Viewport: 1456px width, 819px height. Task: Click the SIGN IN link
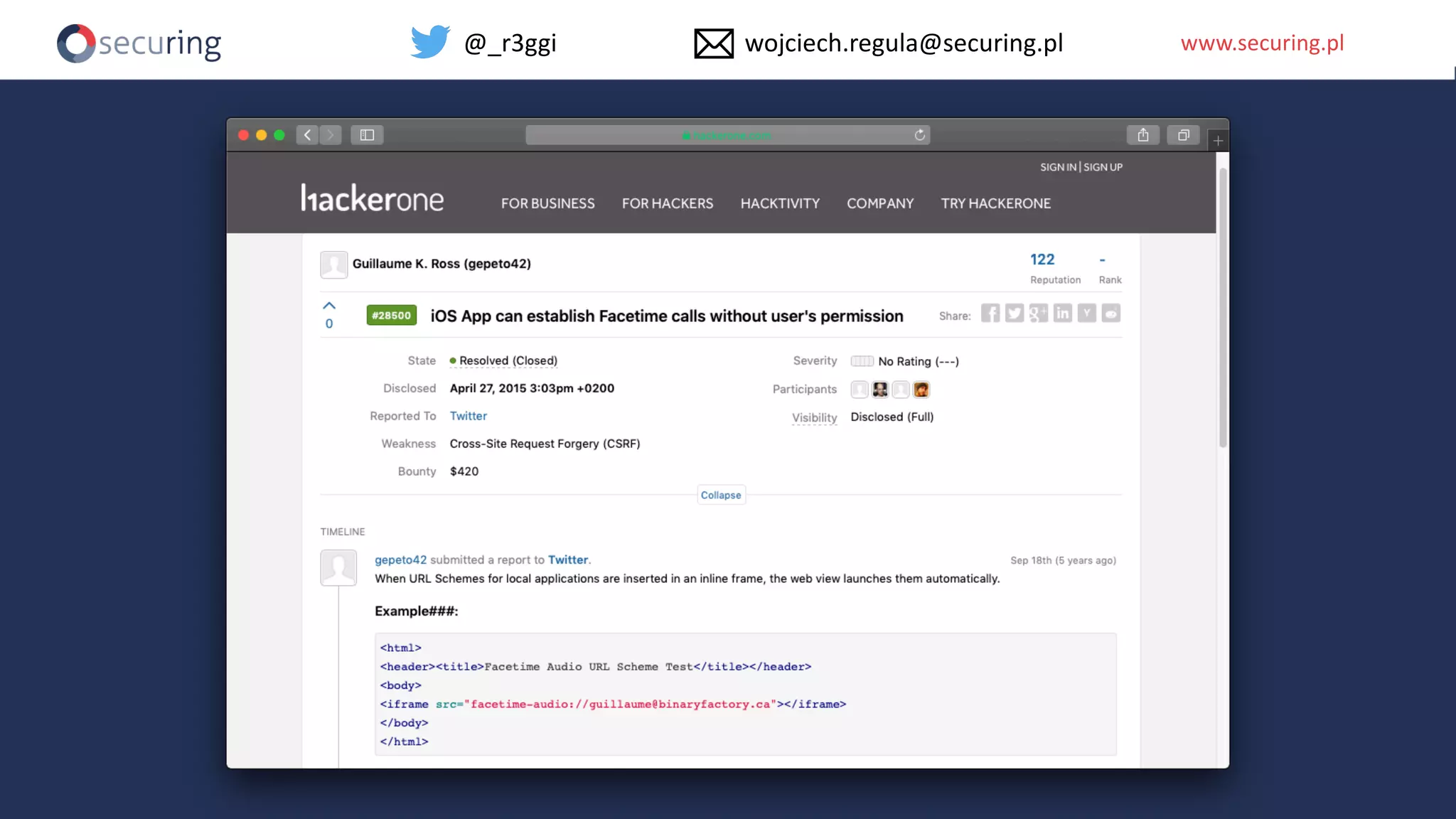coord(1058,167)
